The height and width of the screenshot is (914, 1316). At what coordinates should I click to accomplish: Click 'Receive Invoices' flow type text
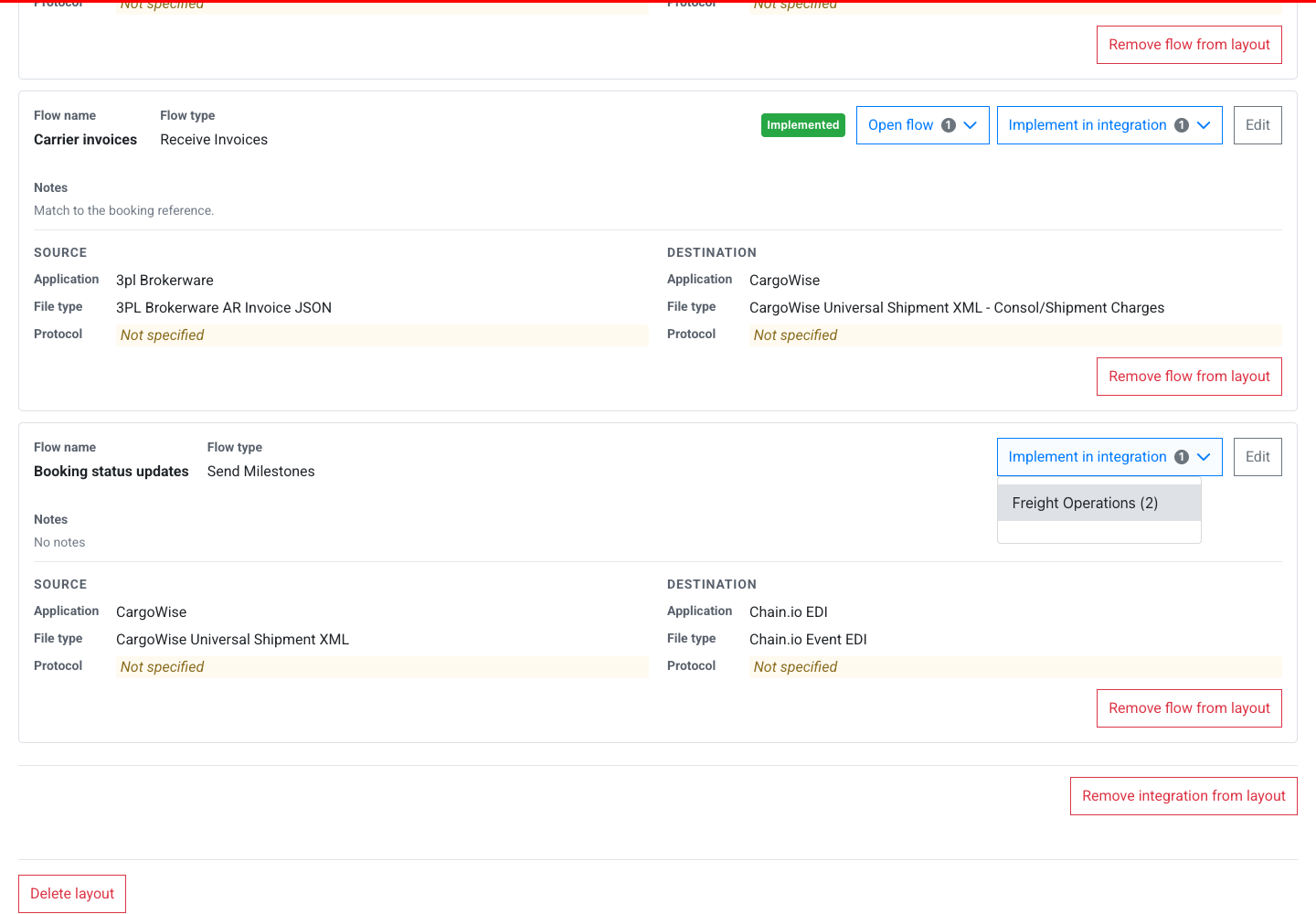pos(214,140)
